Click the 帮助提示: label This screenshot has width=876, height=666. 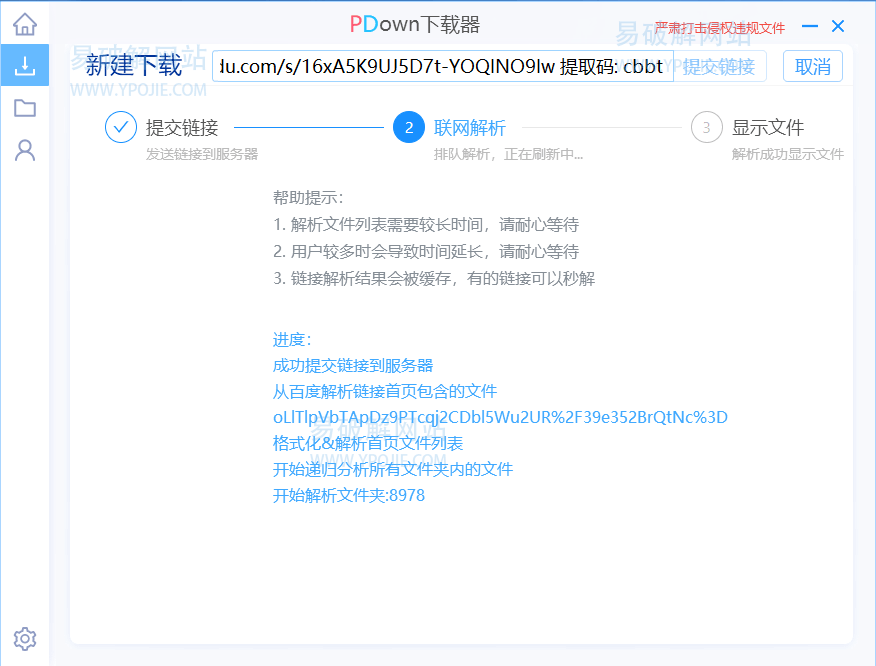click(308, 198)
